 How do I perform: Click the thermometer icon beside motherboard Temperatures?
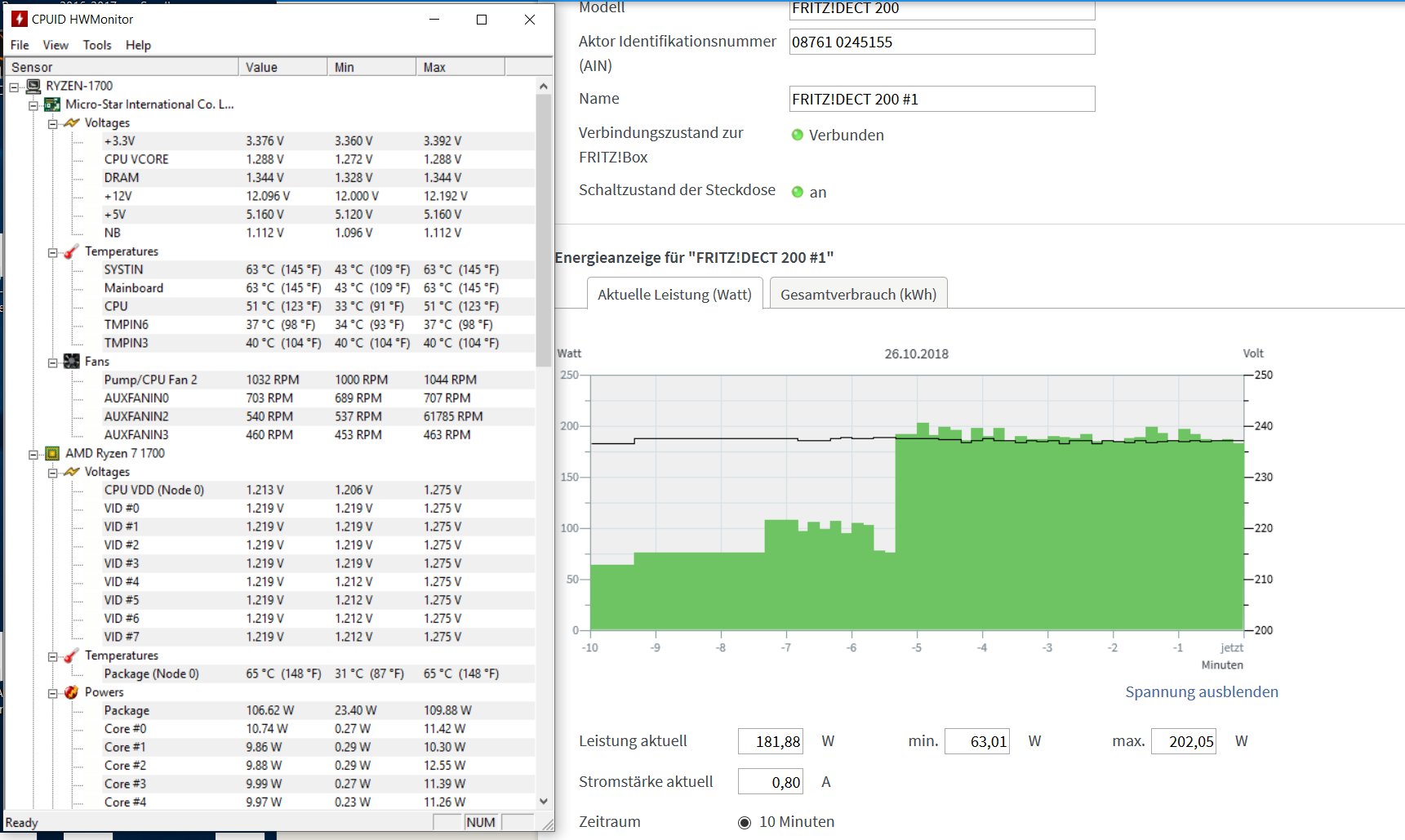coord(72,251)
